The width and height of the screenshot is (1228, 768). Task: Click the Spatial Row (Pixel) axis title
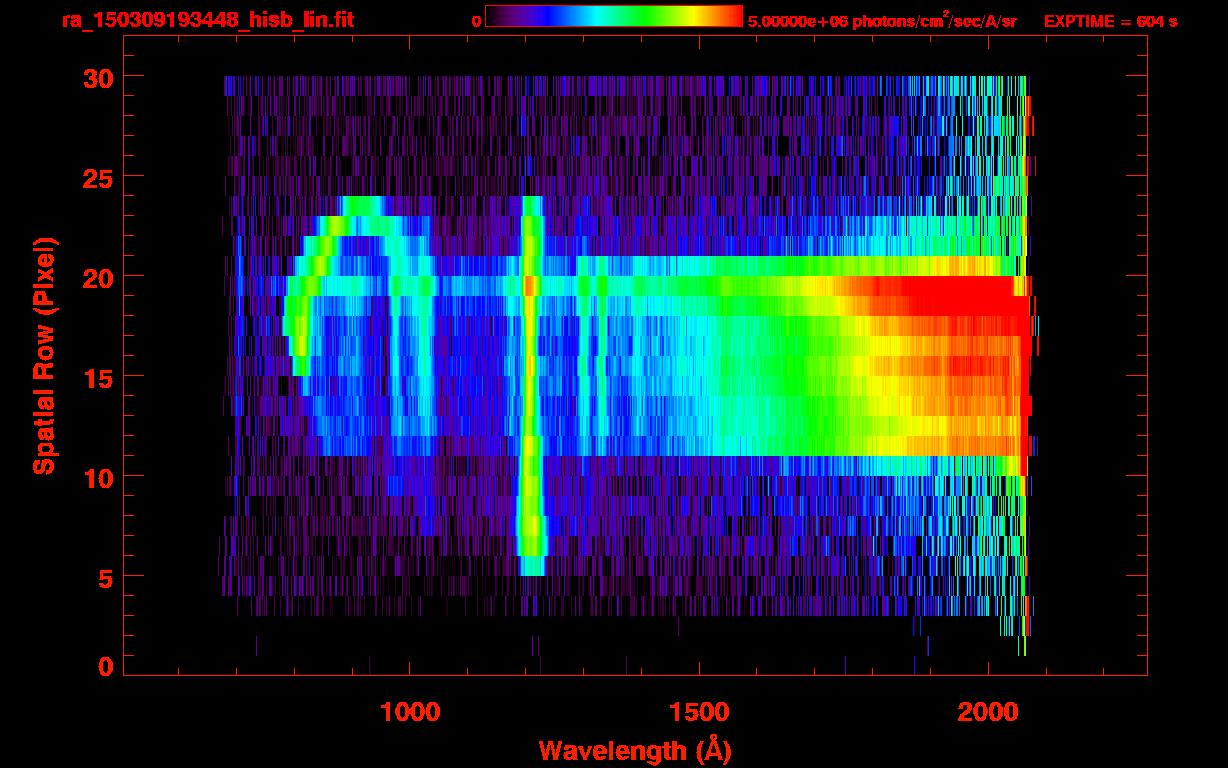click(x=44, y=356)
